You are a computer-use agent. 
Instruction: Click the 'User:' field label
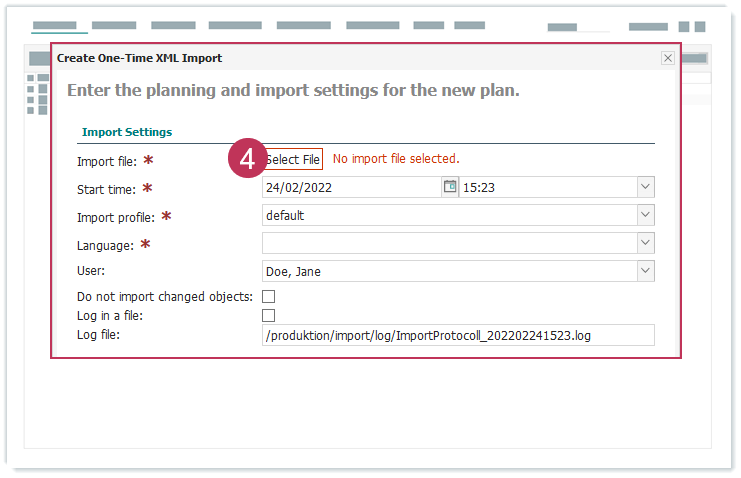[x=91, y=271]
